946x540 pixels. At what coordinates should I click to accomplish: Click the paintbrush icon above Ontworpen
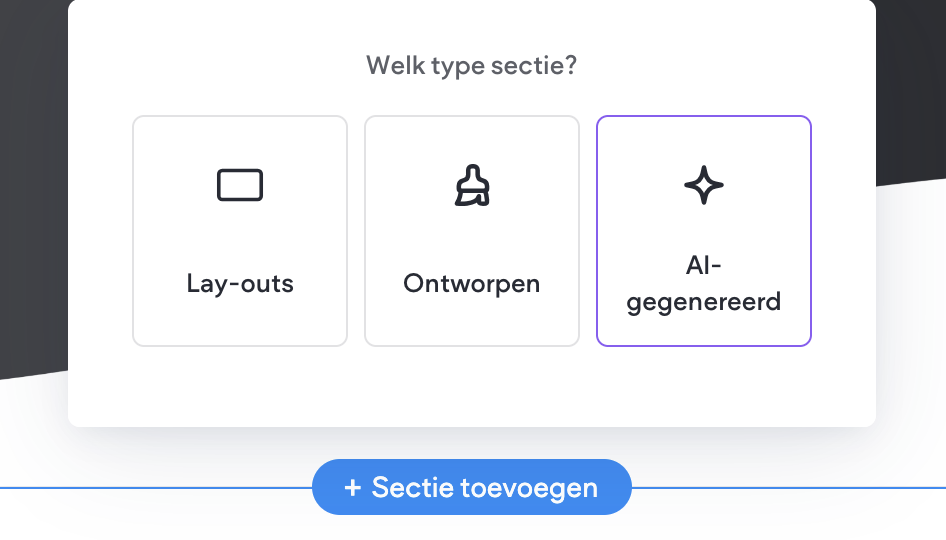pos(472,186)
